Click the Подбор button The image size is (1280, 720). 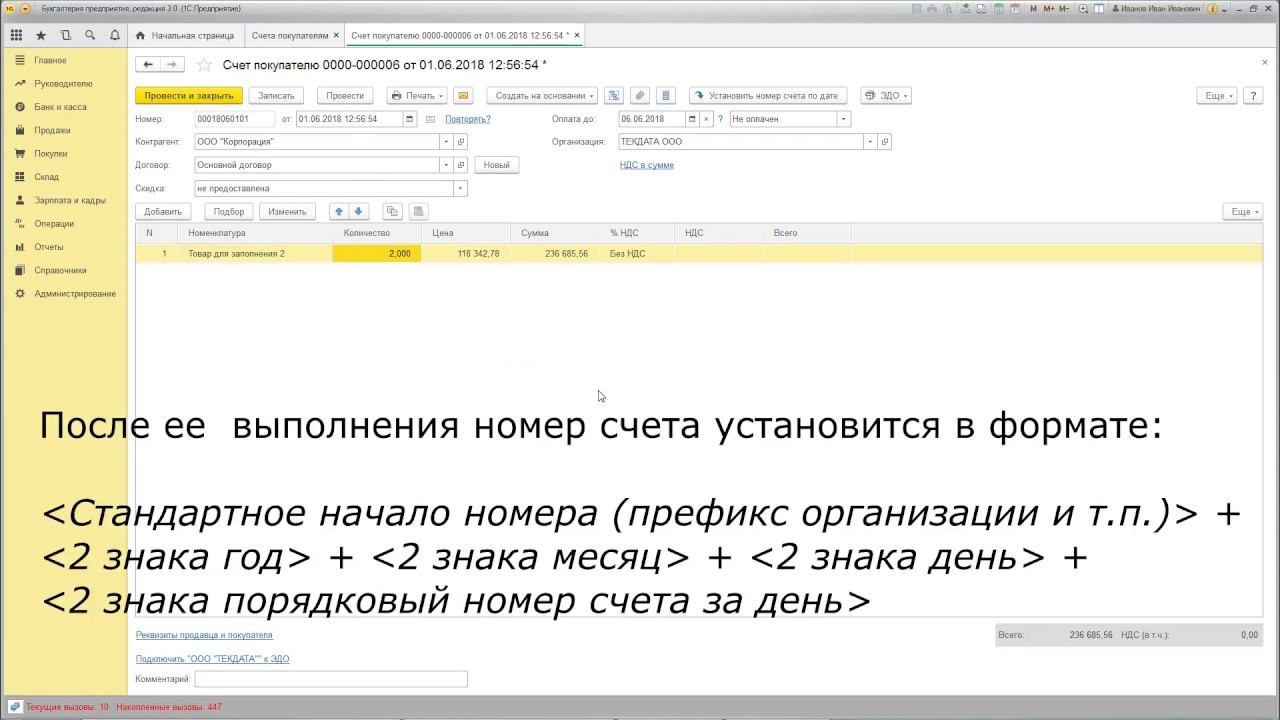coord(229,212)
